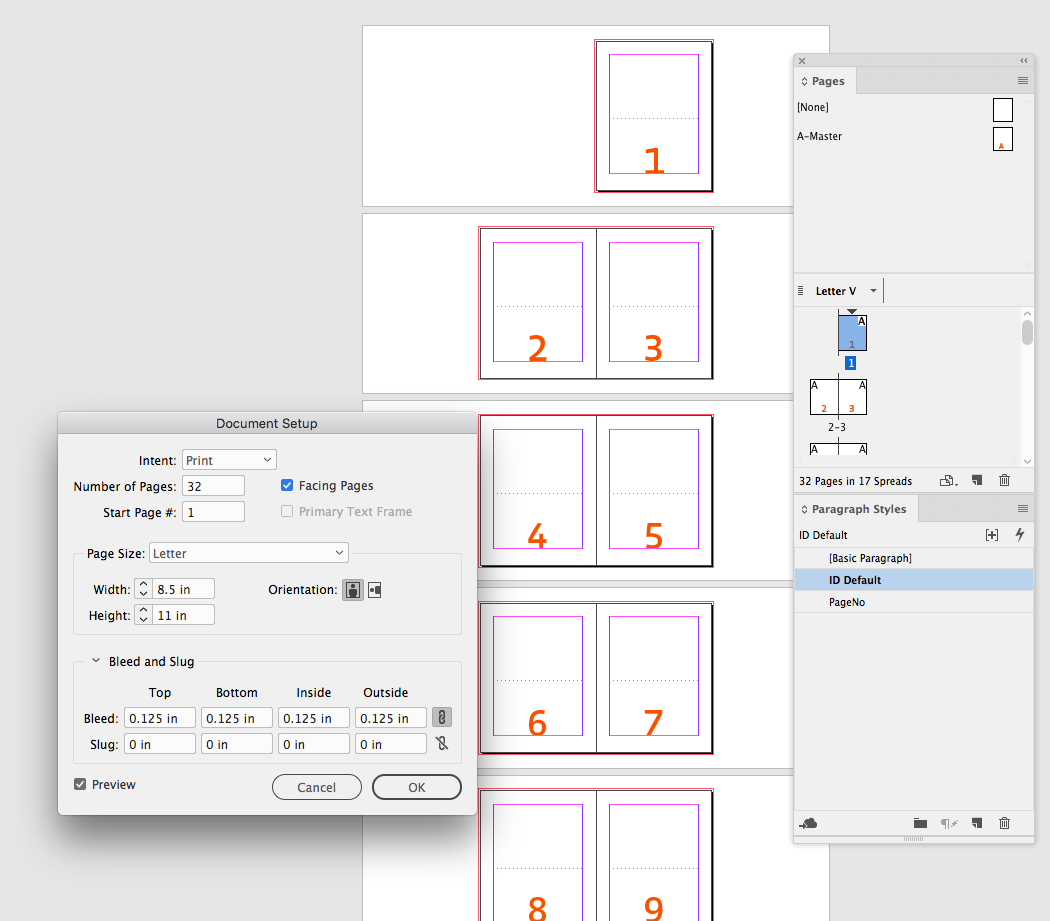Image resolution: width=1050 pixels, height=921 pixels.
Task: Select the landscape orientation icon
Action: tap(375, 589)
